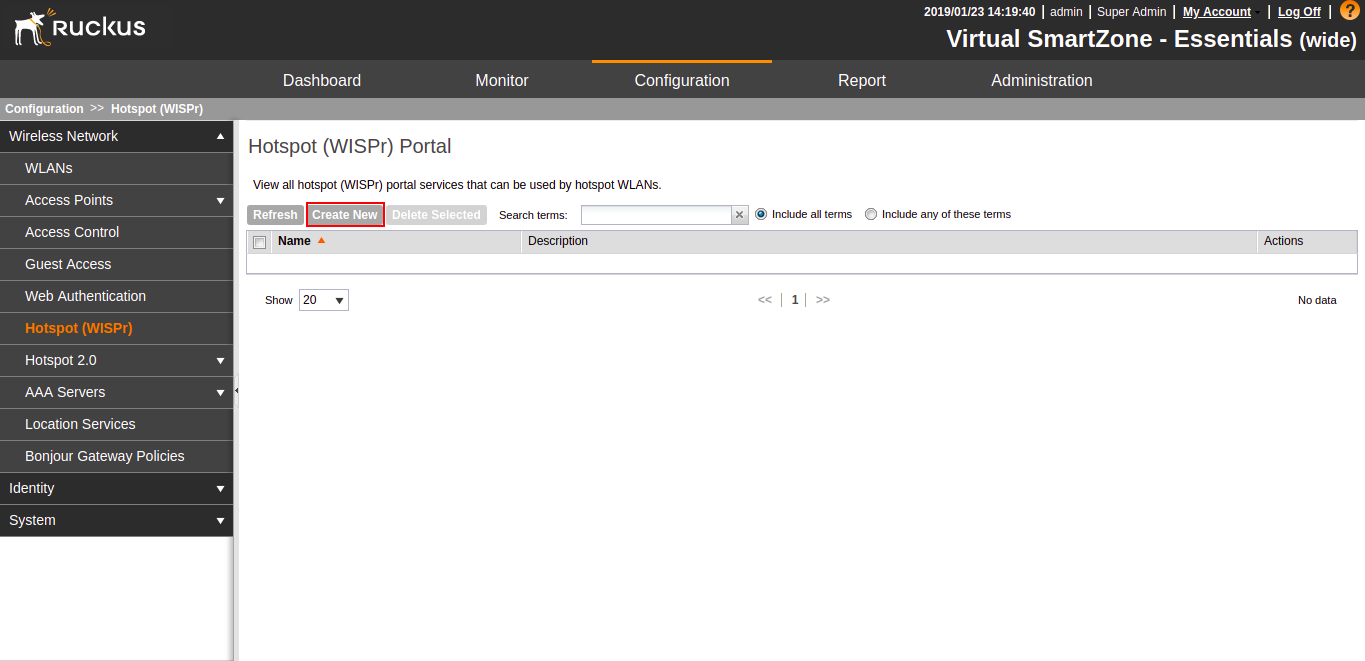Expand the Hotspot 2.0 submenu arrow
The image size is (1365, 661).
[220, 360]
